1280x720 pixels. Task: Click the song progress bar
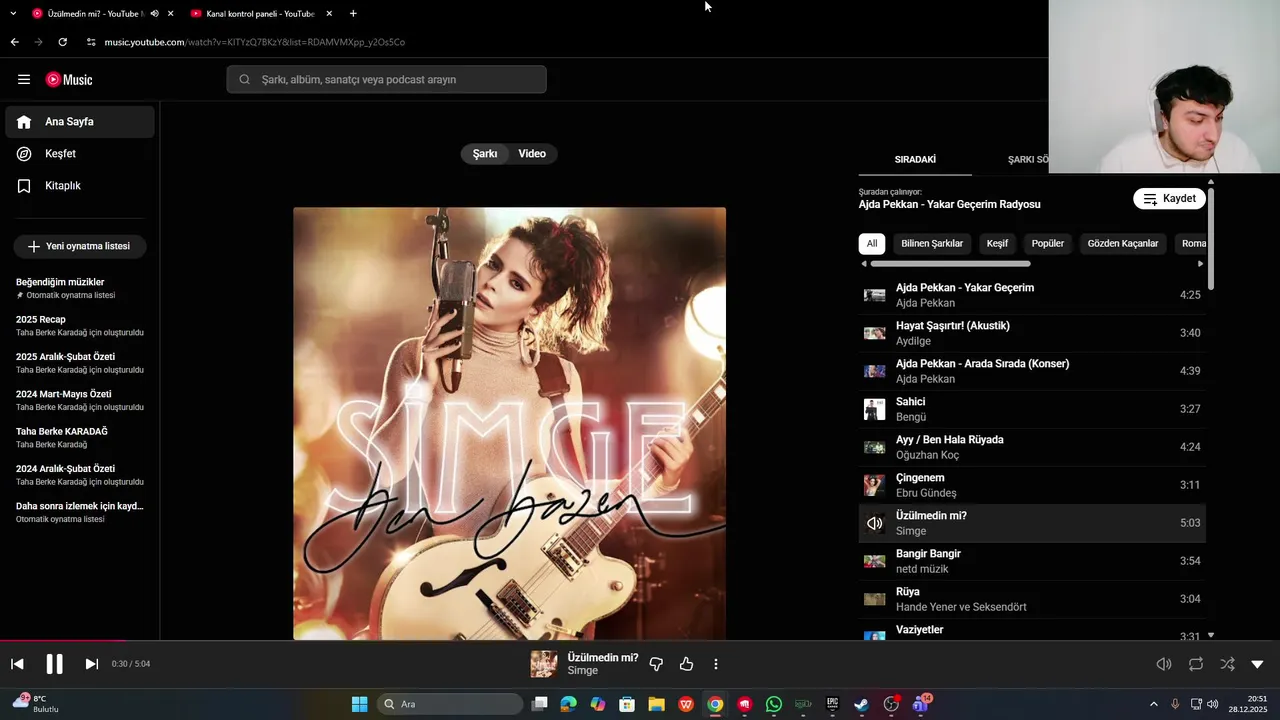coord(640,641)
